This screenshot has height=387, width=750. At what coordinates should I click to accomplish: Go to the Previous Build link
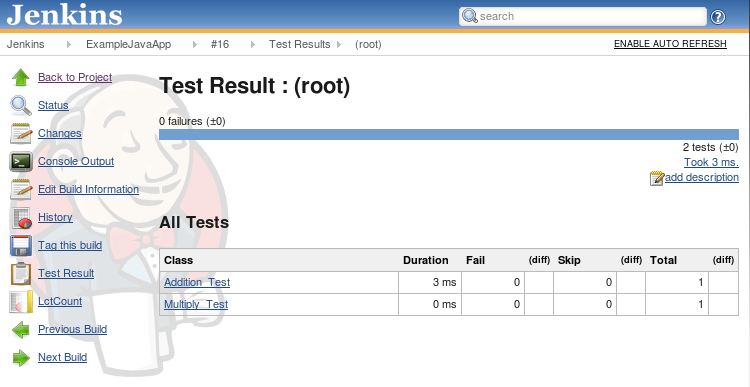pyautogui.click(x=73, y=329)
